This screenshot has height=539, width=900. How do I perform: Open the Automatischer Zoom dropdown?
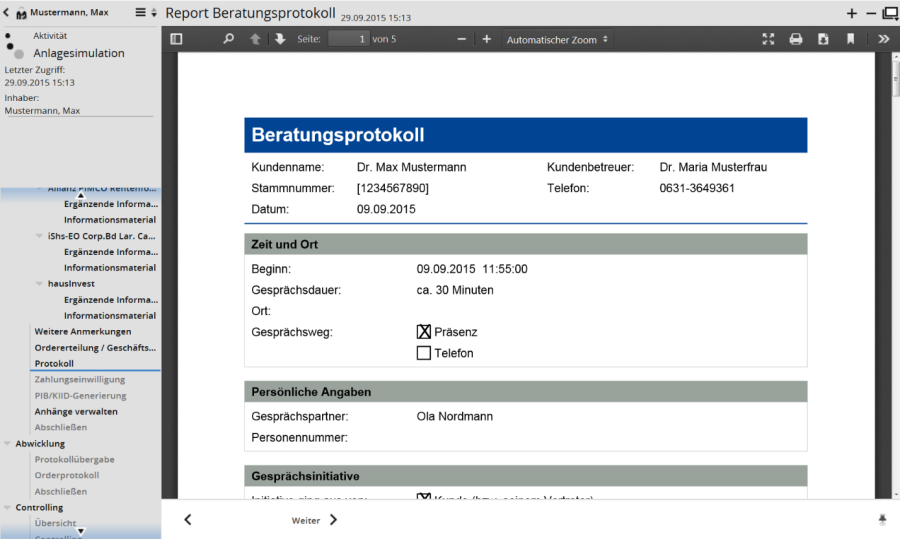pos(557,40)
